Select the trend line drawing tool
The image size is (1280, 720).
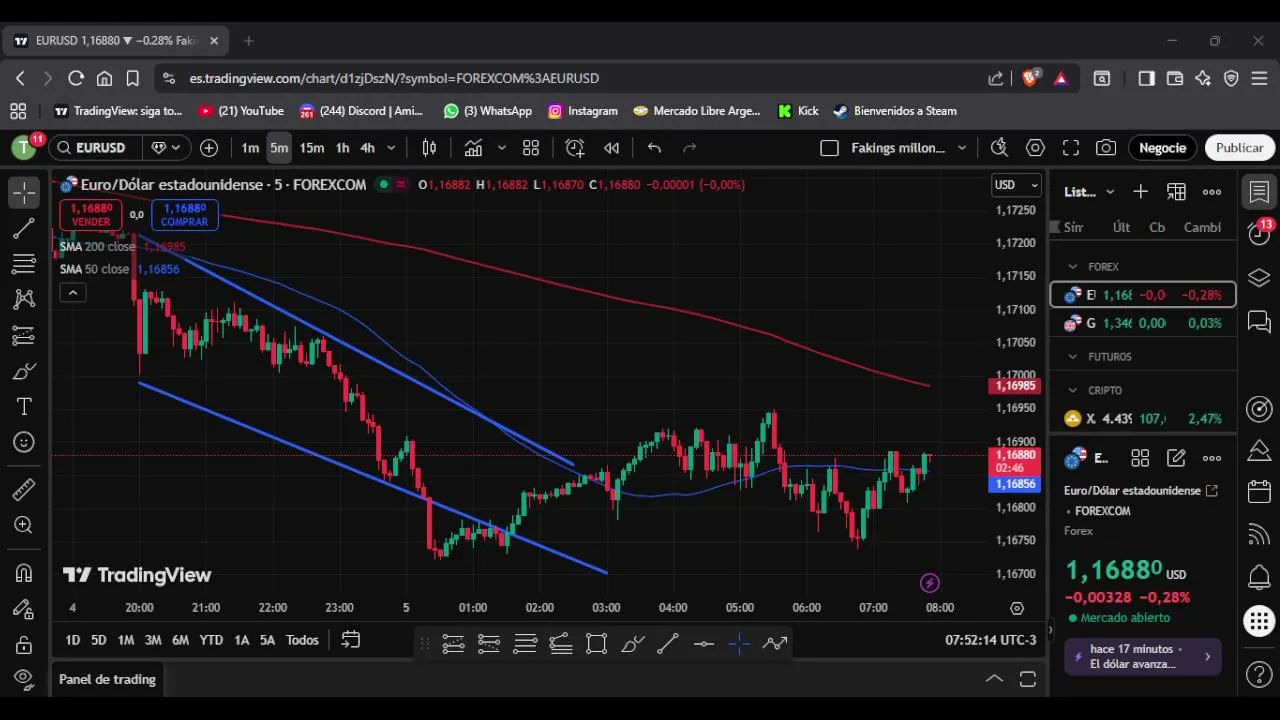[24, 229]
